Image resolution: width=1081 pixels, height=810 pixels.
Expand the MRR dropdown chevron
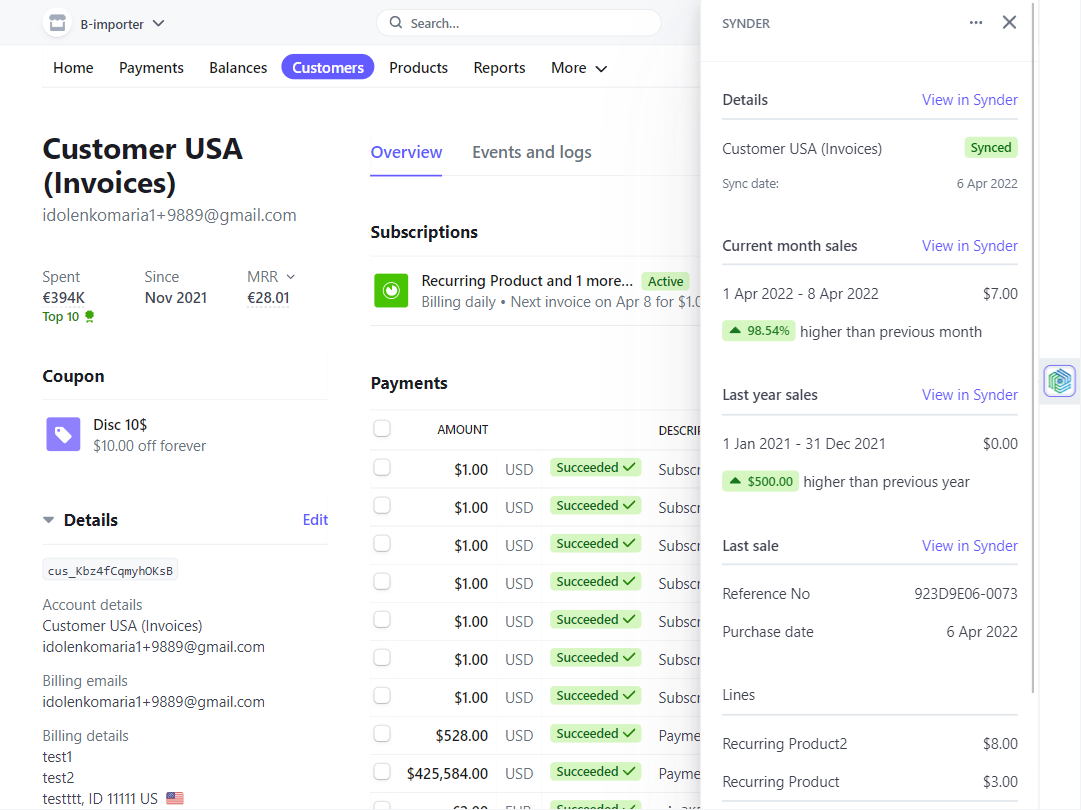tap(291, 276)
